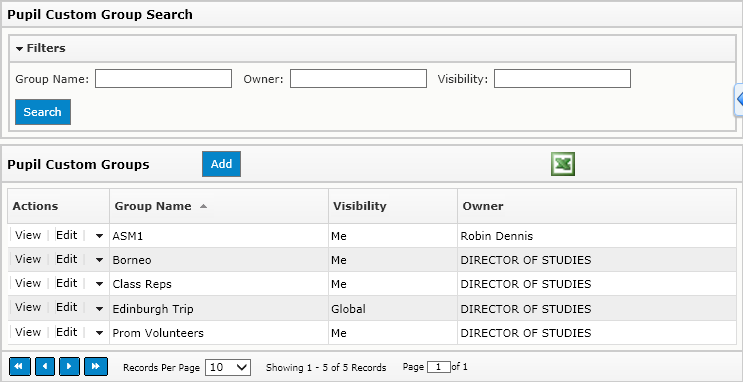Image resolution: width=743 pixels, height=382 pixels.
Task: Go to previous page of records
Action: [45, 367]
